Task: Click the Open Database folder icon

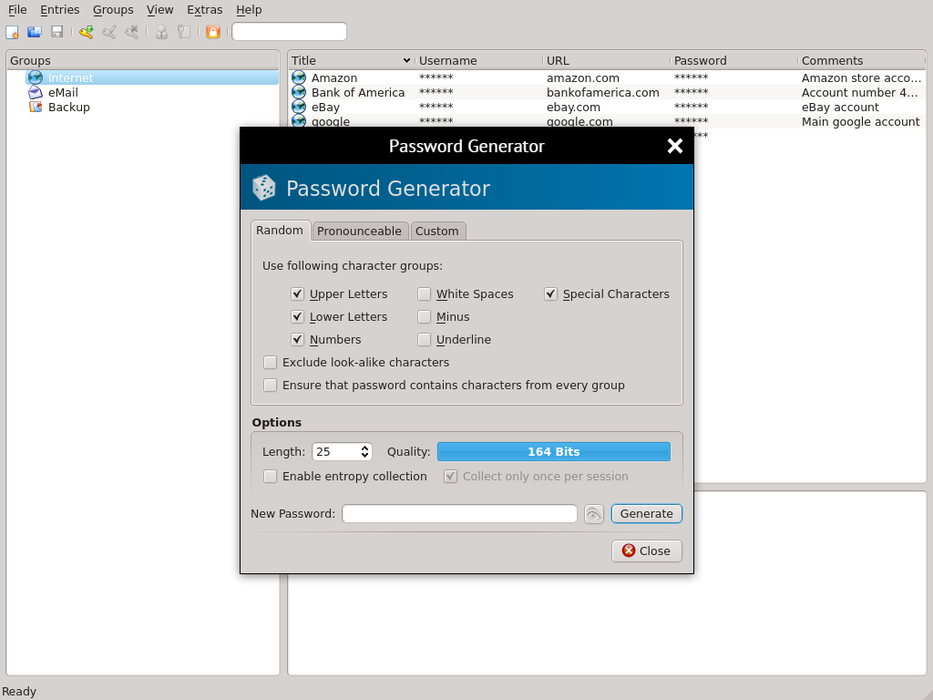Action: point(35,32)
